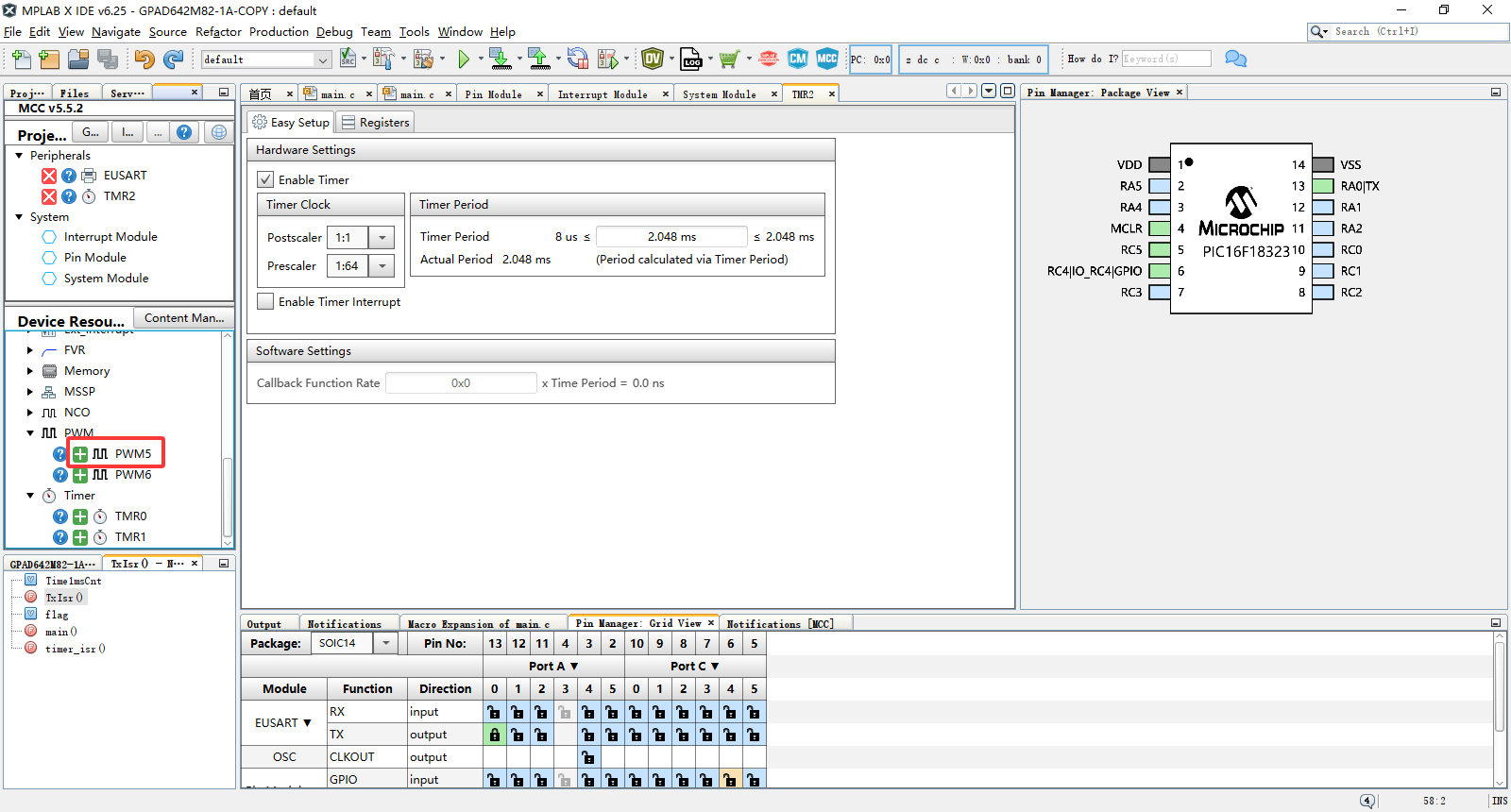The height and width of the screenshot is (812, 1511).
Task: Toggle GPIO input lock on Port C pin 4
Action: tap(730, 780)
